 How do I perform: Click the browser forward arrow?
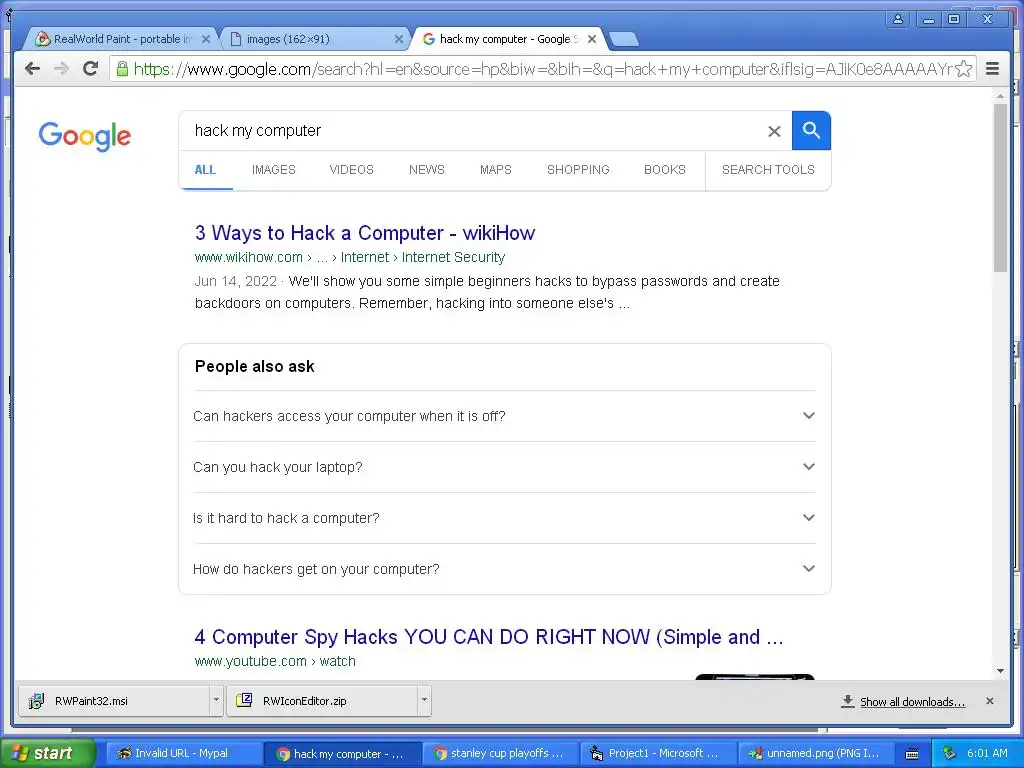coord(61,69)
